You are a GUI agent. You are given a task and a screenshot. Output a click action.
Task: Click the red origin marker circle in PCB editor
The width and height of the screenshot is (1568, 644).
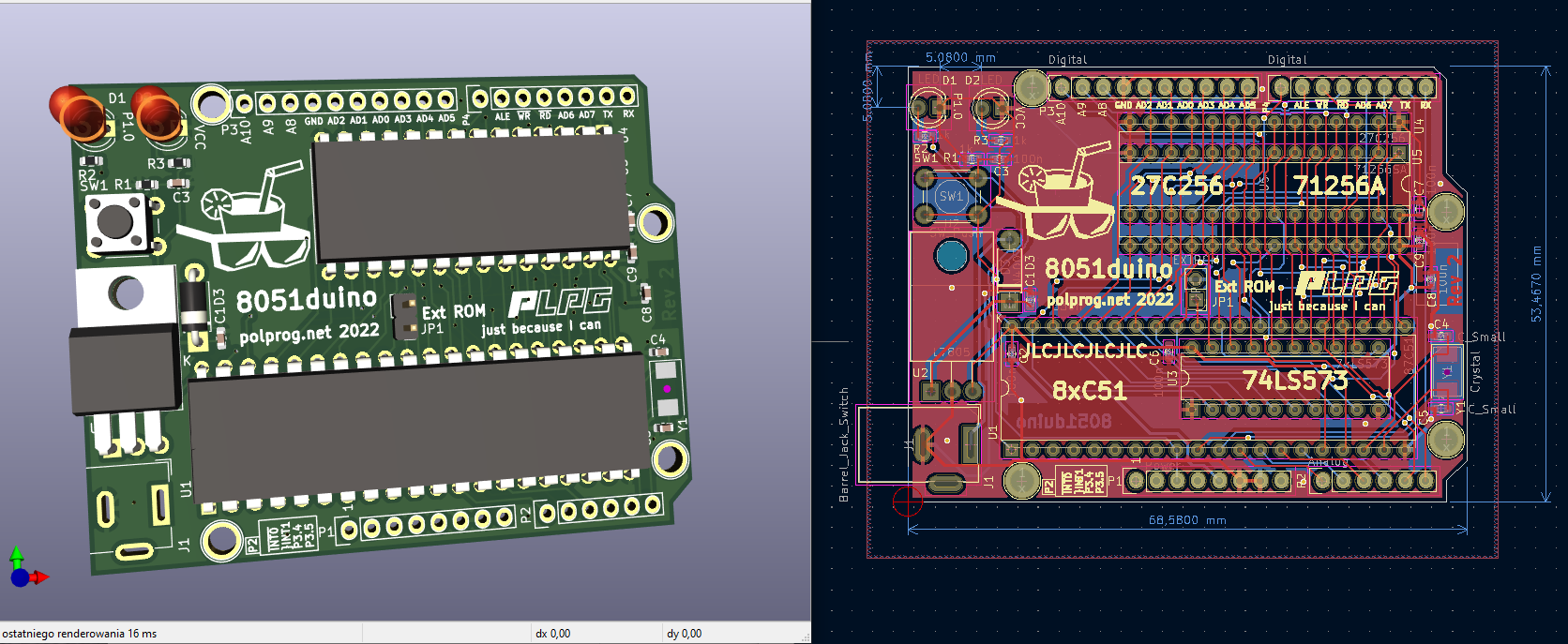click(x=908, y=502)
